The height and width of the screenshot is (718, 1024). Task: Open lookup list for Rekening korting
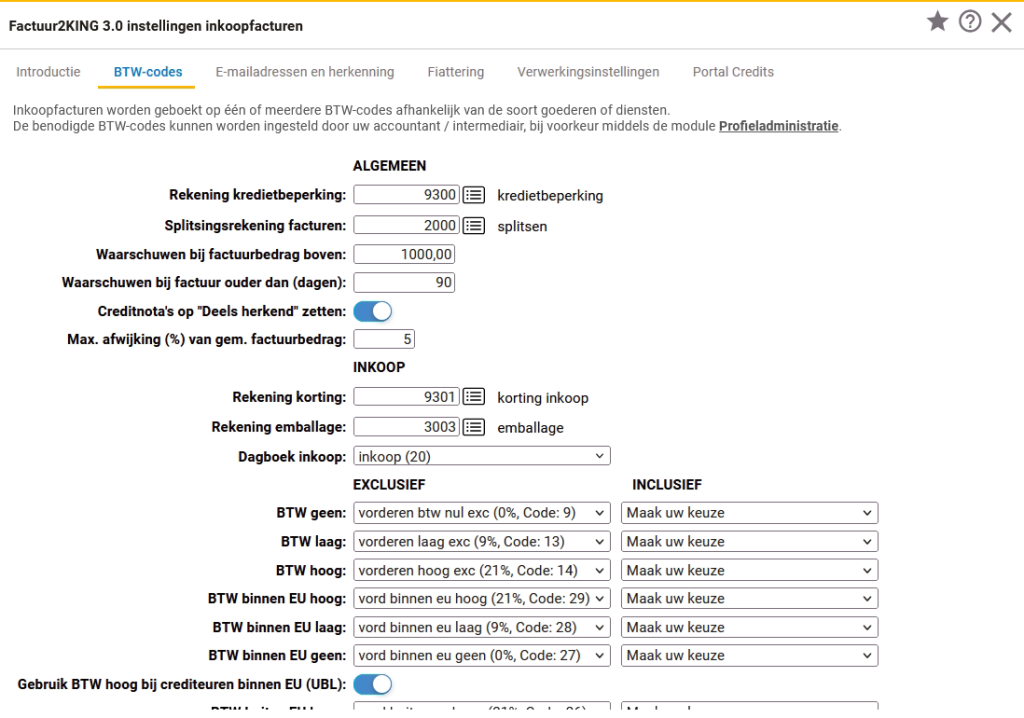[473, 398]
